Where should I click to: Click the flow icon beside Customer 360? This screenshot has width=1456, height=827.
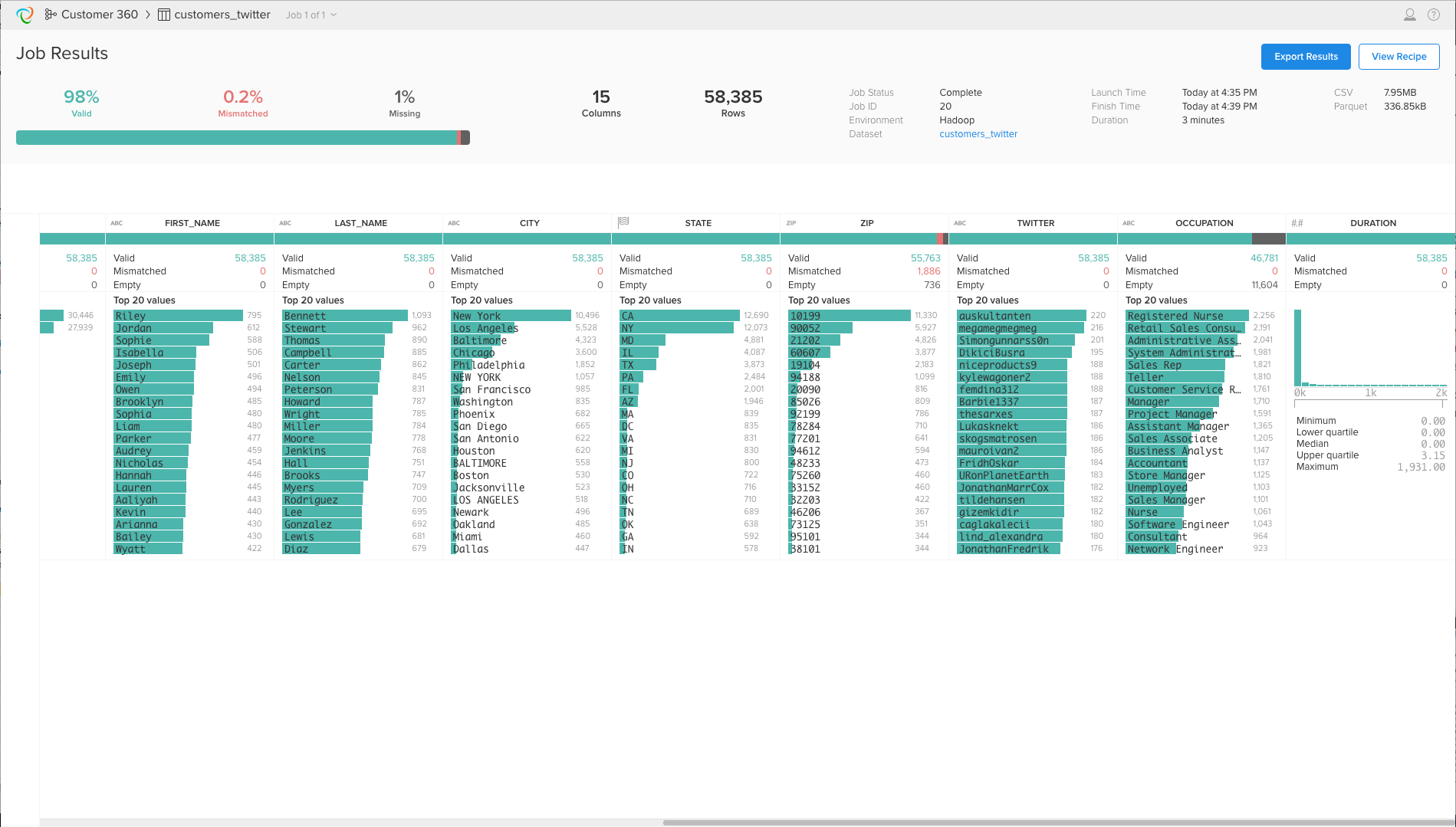pyautogui.click(x=51, y=14)
